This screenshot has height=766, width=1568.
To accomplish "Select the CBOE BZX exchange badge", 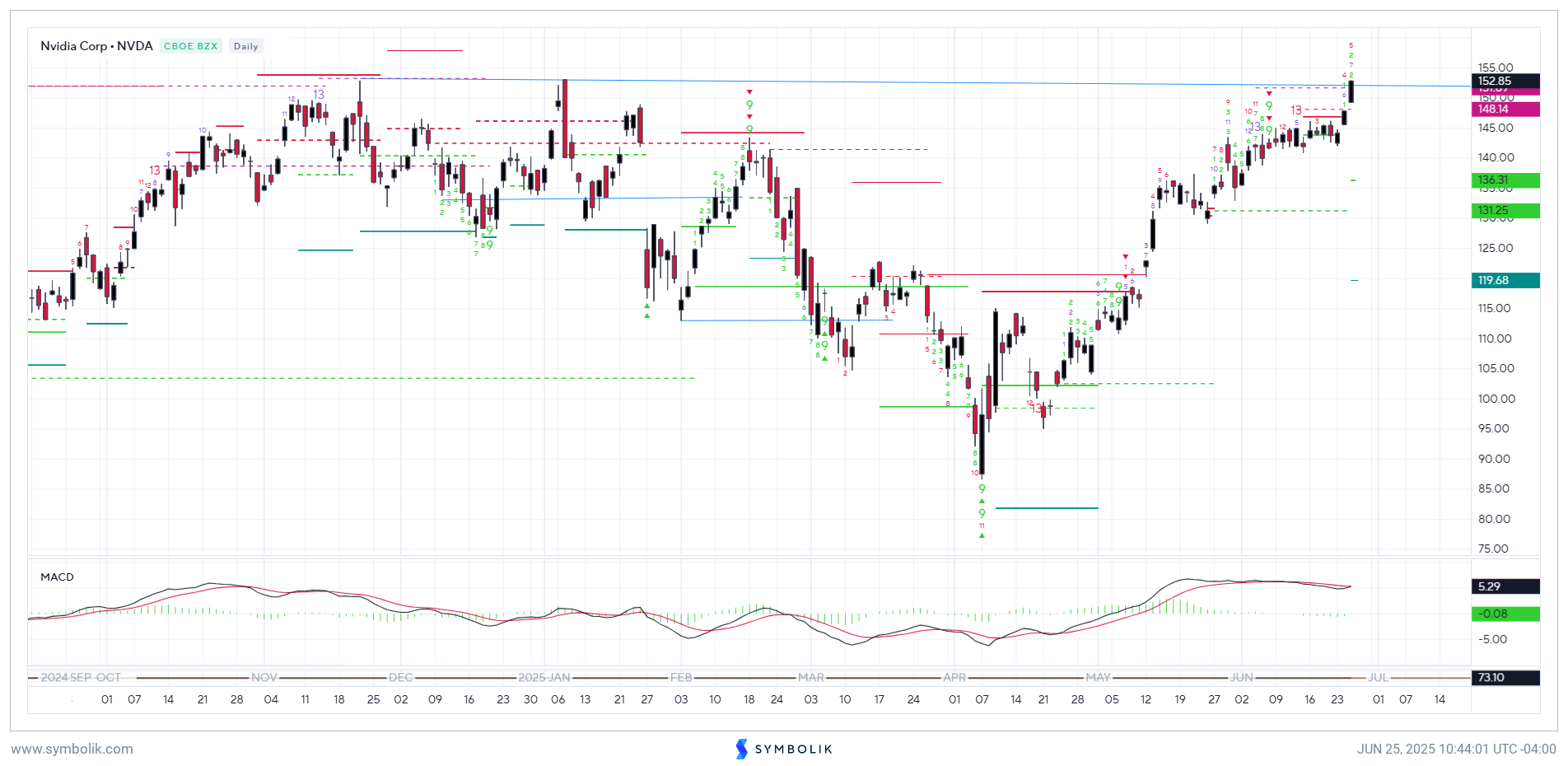I will (190, 46).
